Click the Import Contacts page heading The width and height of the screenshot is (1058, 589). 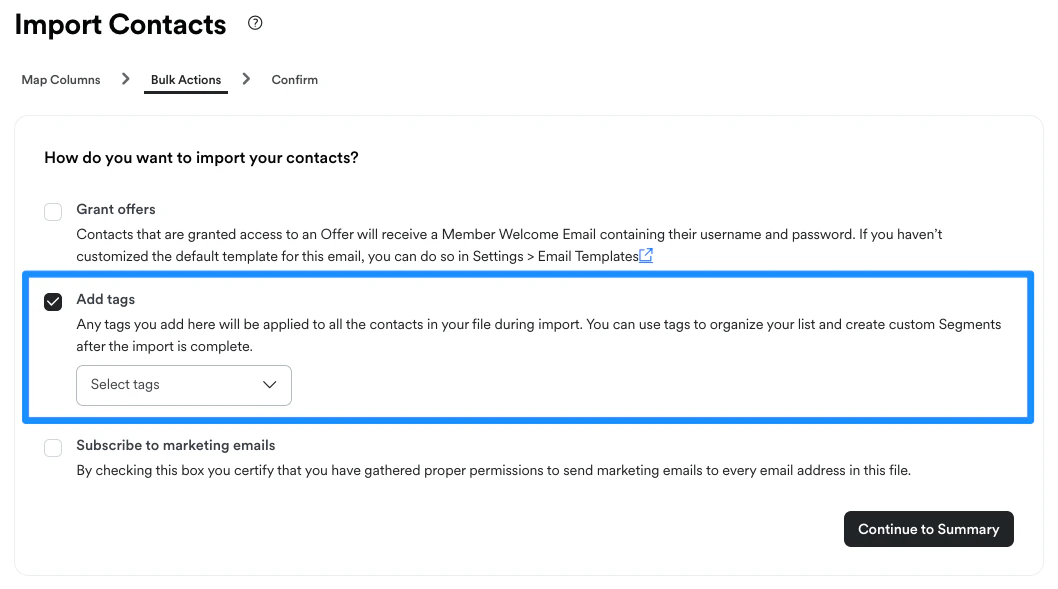coord(121,25)
